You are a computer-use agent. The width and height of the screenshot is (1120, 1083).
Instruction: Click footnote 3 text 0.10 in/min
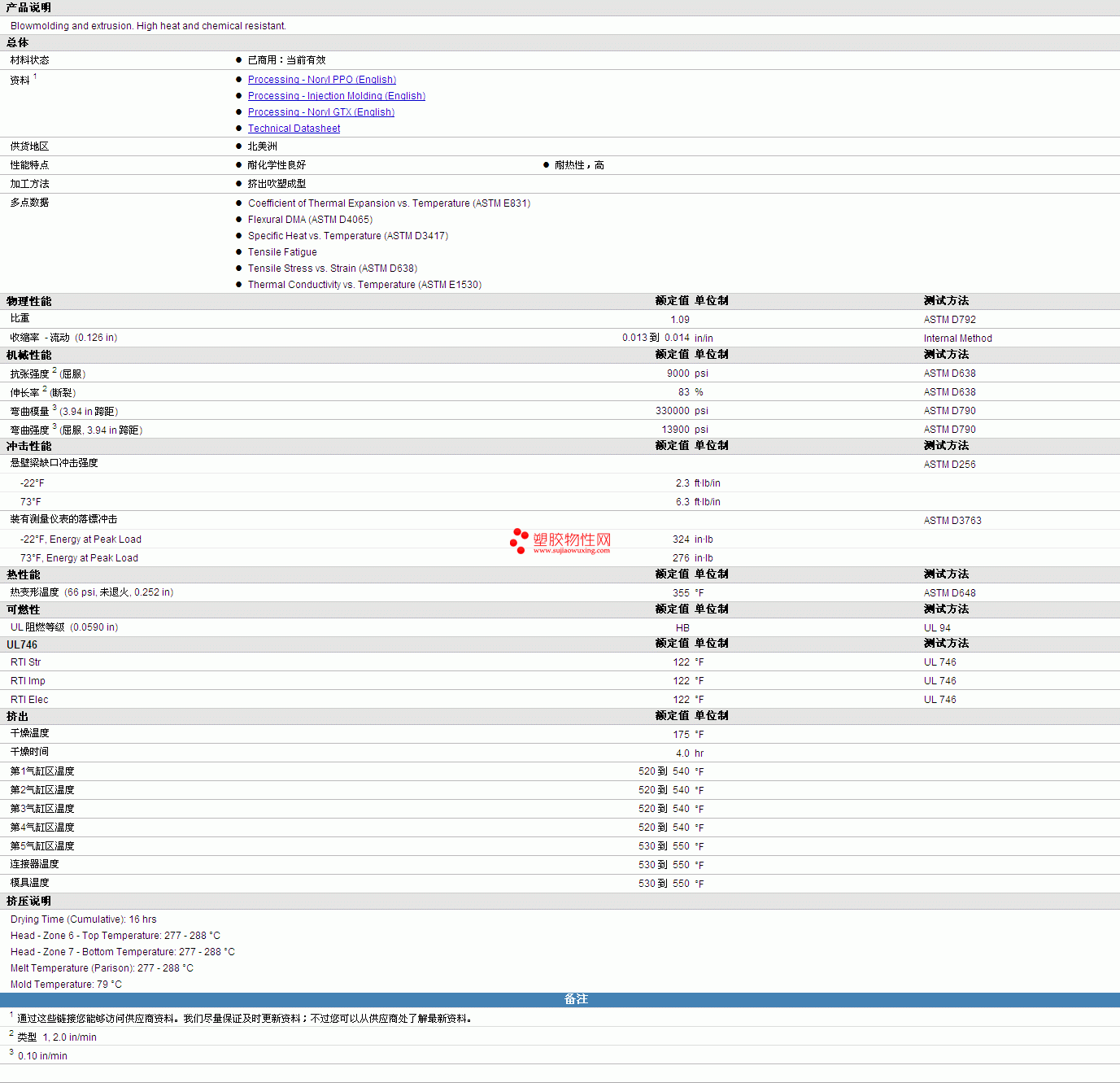42,1056
